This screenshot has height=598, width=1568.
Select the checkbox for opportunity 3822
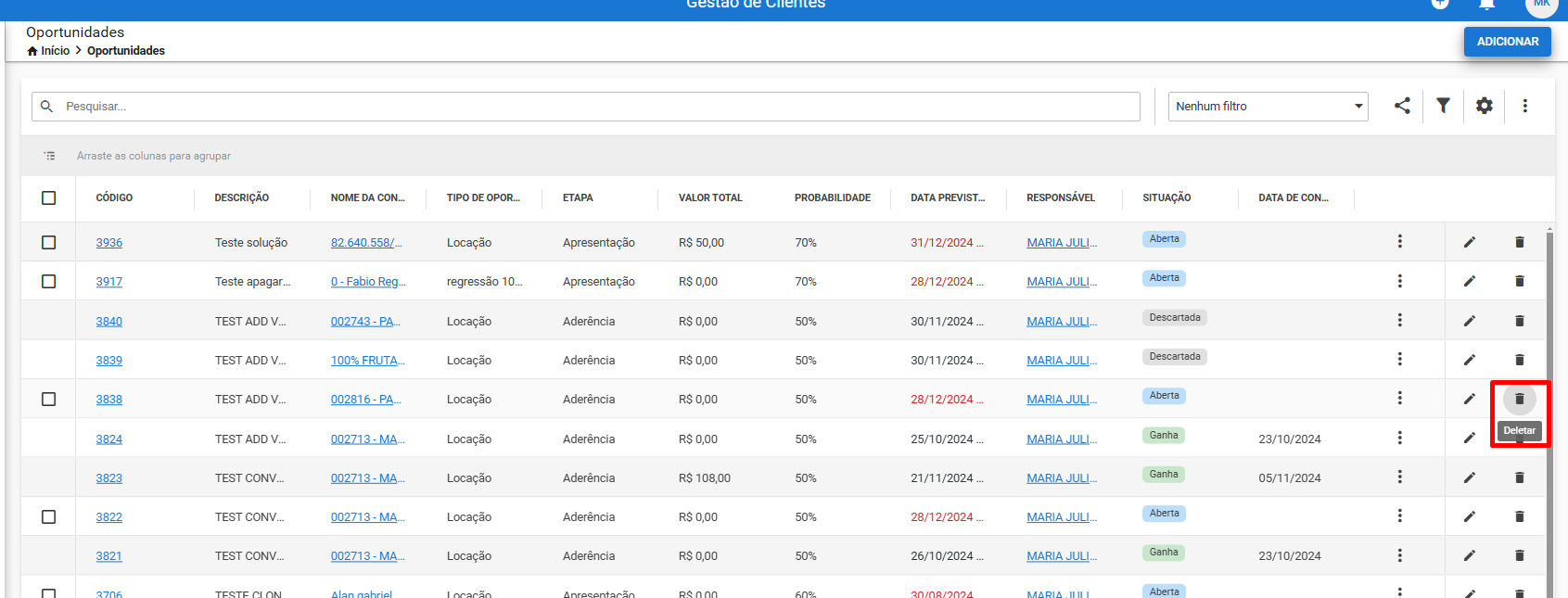coord(49,516)
